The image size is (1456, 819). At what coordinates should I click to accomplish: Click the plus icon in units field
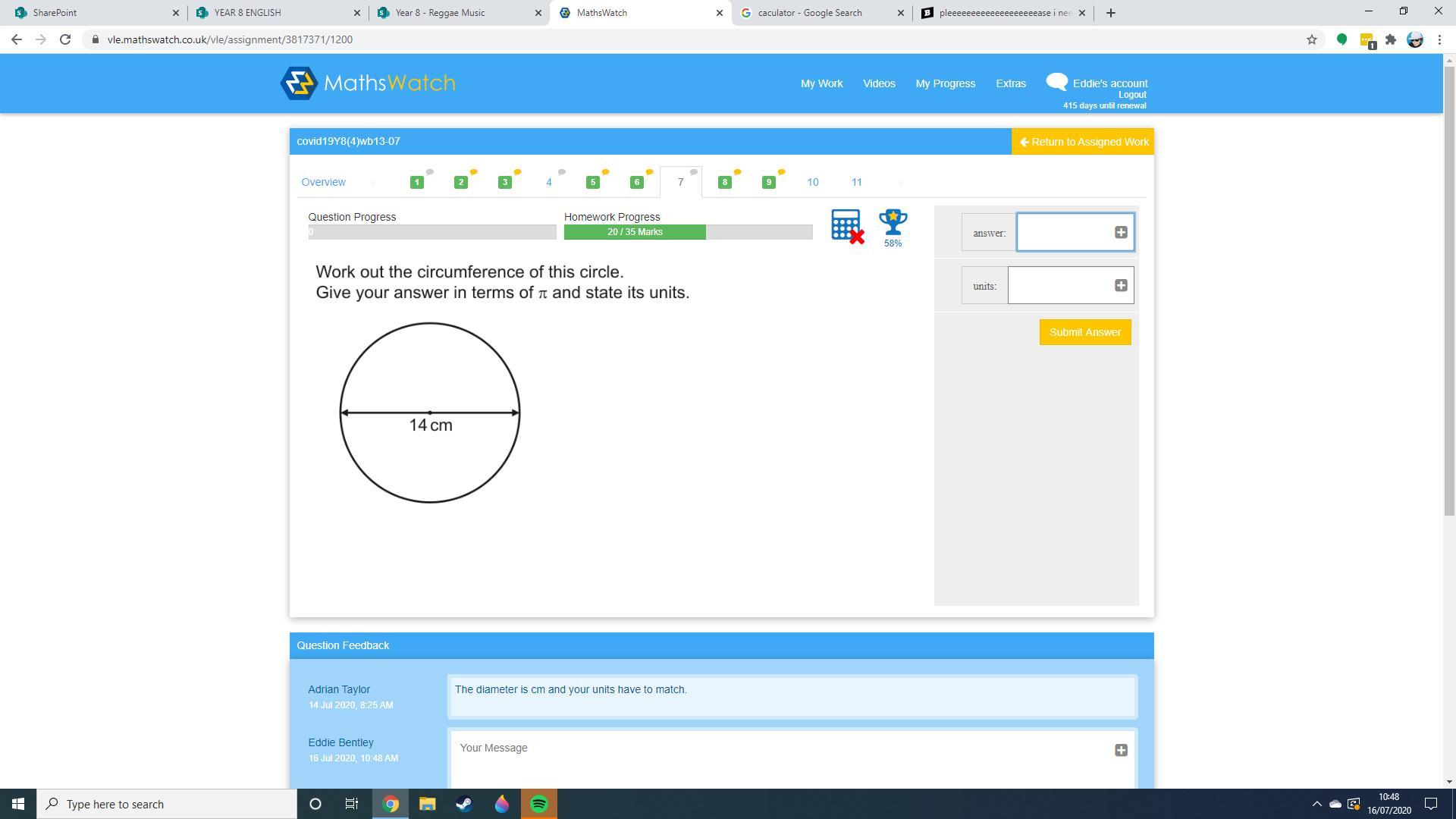(x=1121, y=286)
